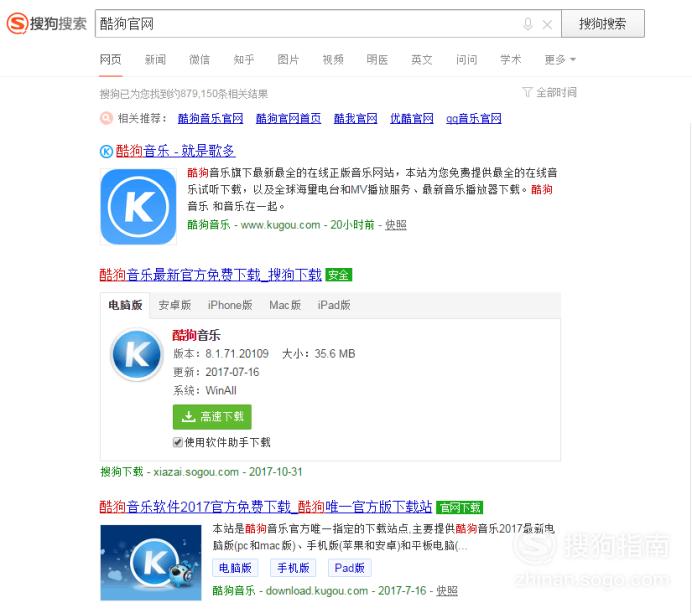Click the round Kugou software icon
The image size is (692, 613).
tap(137, 354)
